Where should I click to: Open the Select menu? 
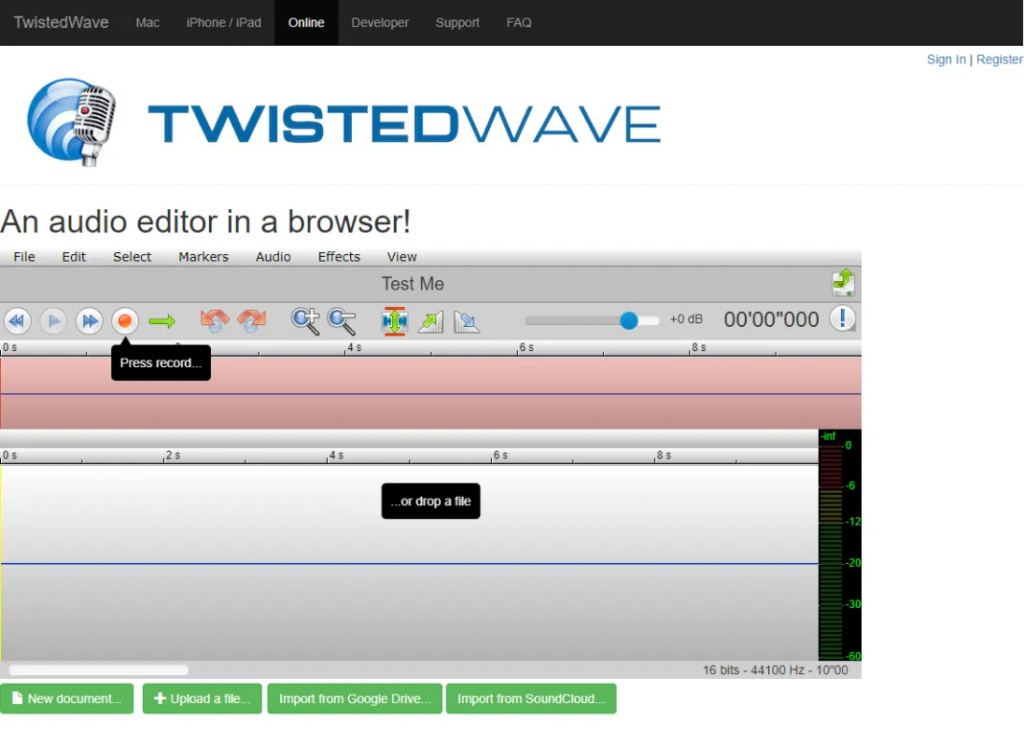[x=132, y=257]
